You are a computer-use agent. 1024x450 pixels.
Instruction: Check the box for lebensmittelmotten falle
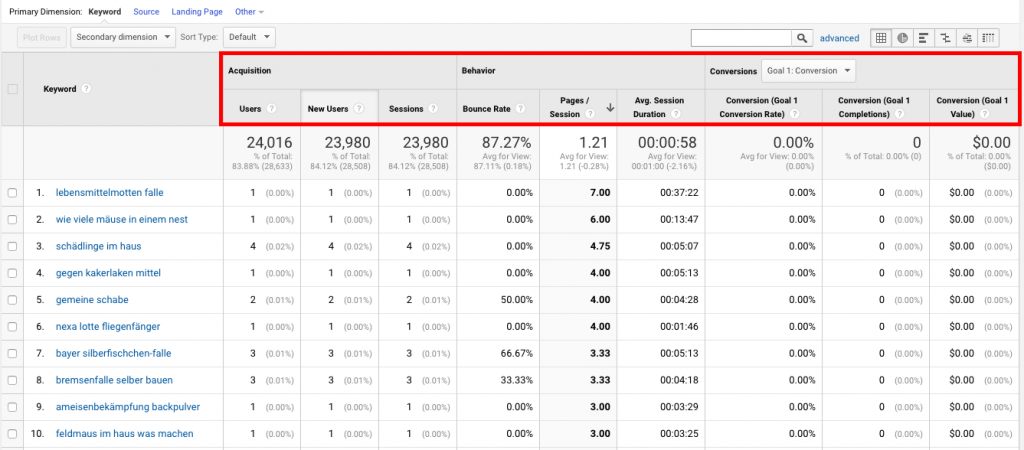coord(12,193)
